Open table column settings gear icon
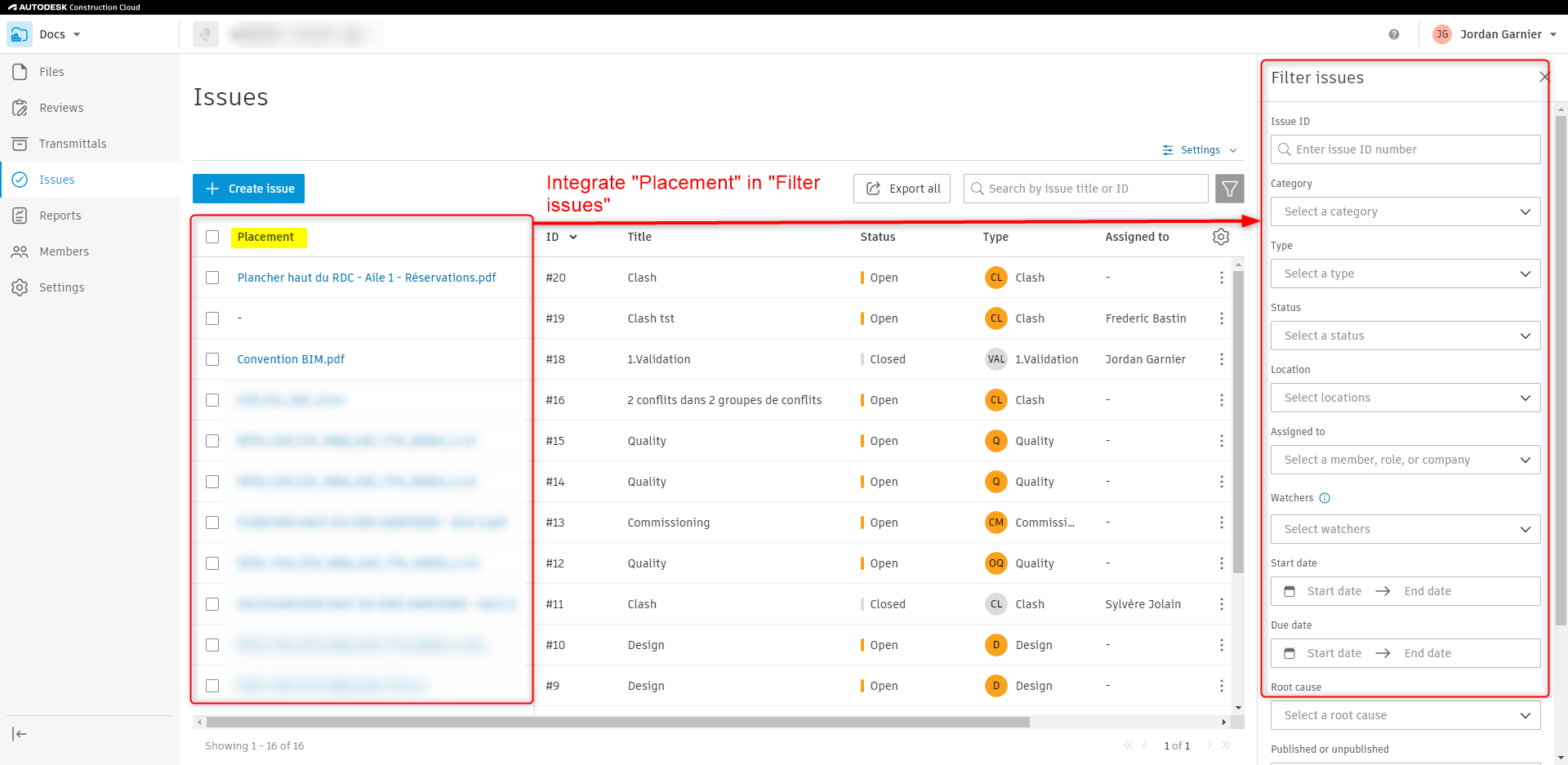The image size is (1568, 765). click(x=1221, y=237)
